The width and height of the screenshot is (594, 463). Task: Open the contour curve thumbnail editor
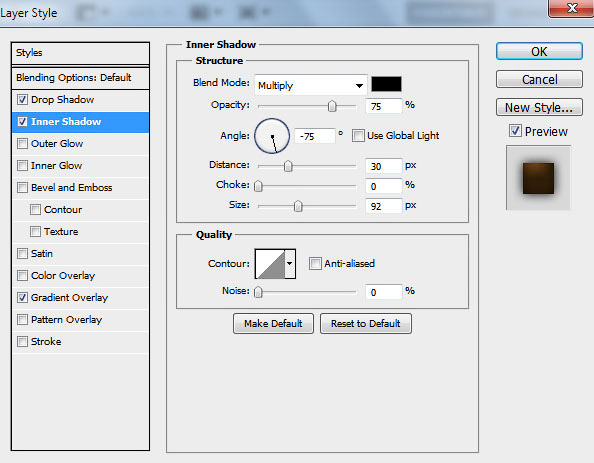tap(270, 264)
